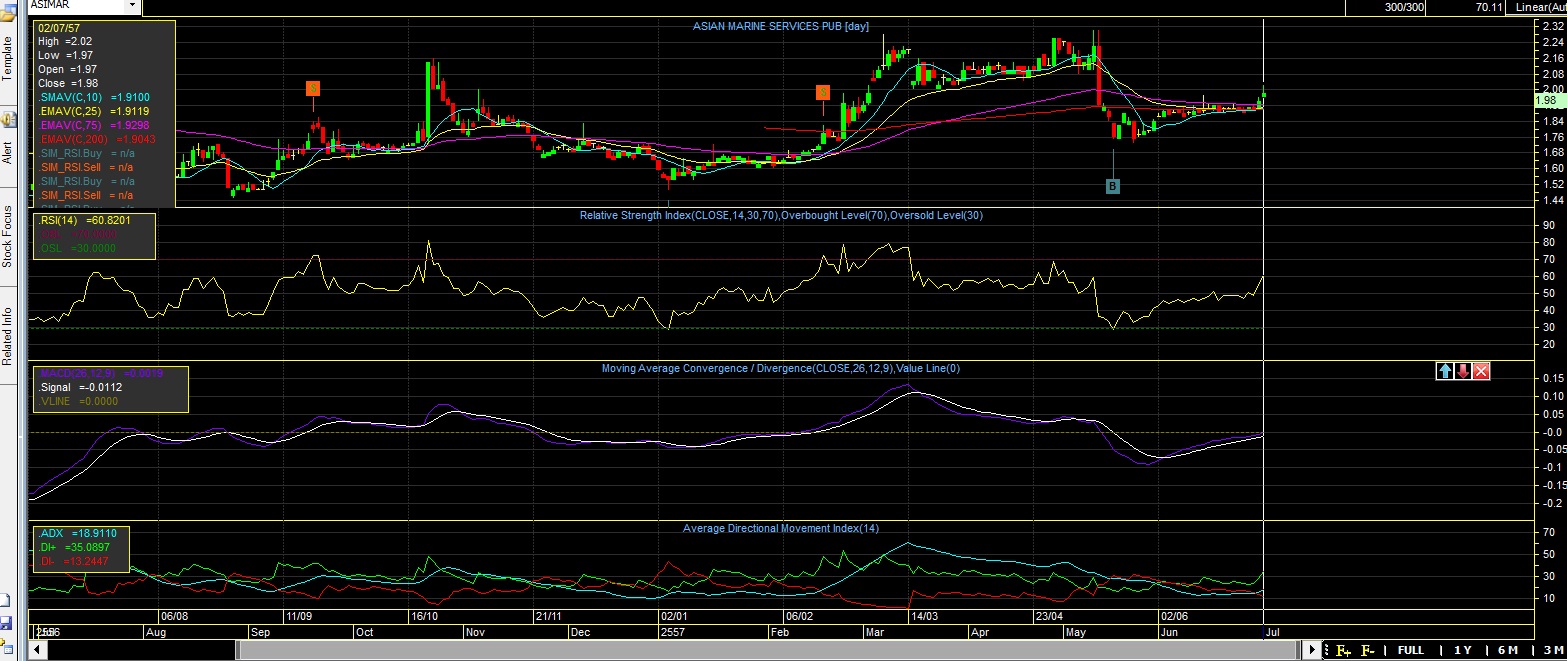Viewport: 1567px width, 661px height.
Task: Set chart range to 1Y
Action: pyautogui.click(x=1462, y=650)
